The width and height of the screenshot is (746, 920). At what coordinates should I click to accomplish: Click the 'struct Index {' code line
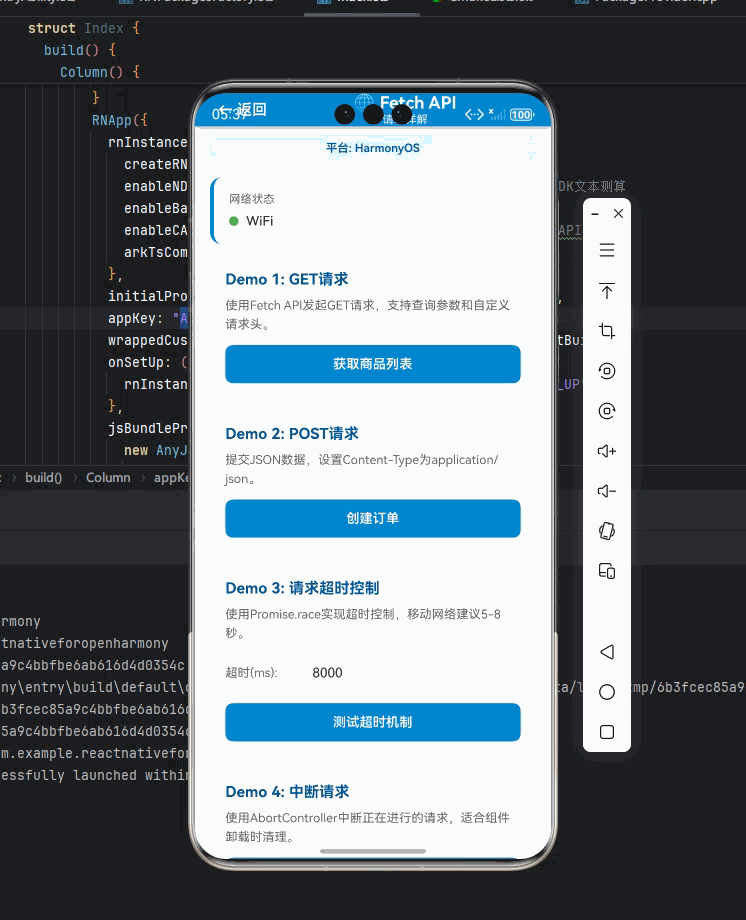pos(84,28)
